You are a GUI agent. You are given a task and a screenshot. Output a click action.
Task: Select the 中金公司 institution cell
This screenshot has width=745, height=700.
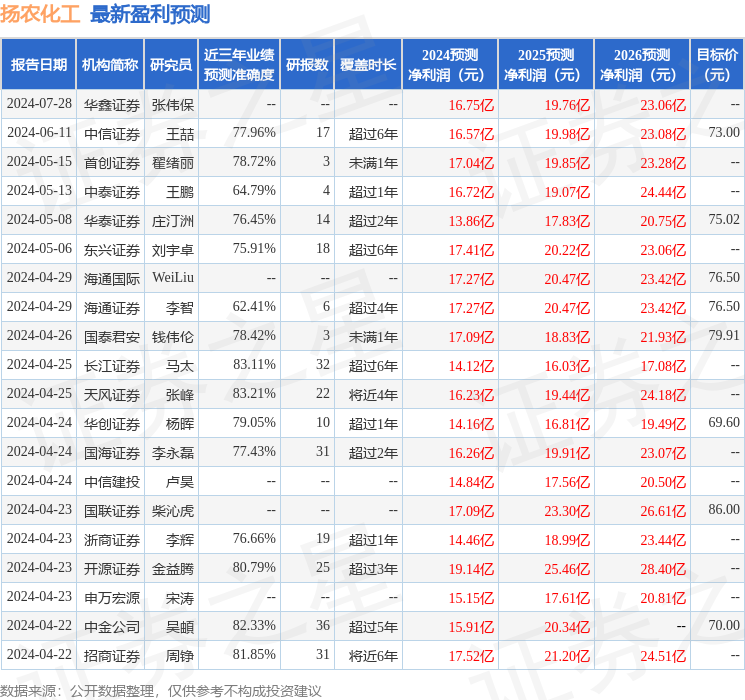[x=112, y=627]
